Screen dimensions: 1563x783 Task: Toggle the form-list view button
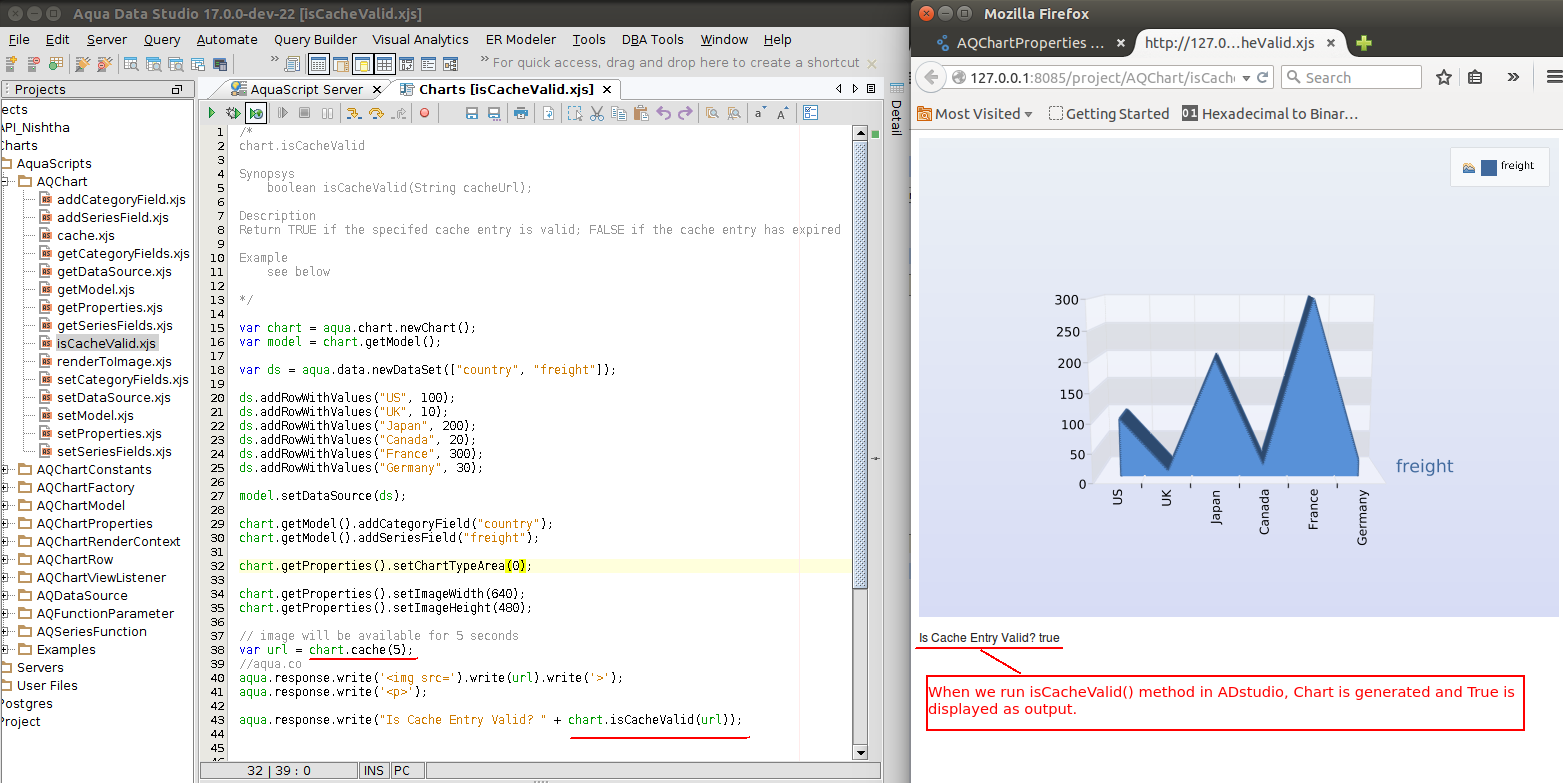tap(428, 64)
